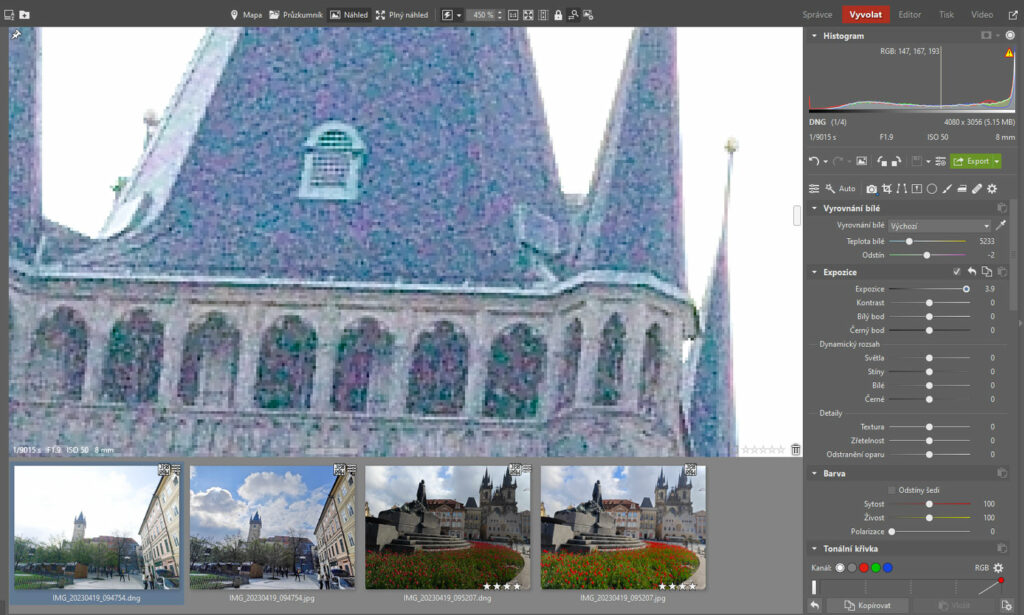Viewport: 1024px width, 615px height.
Task: Open tonal curve settings gear
Action: pyautogui.click(x=997, y=568)
